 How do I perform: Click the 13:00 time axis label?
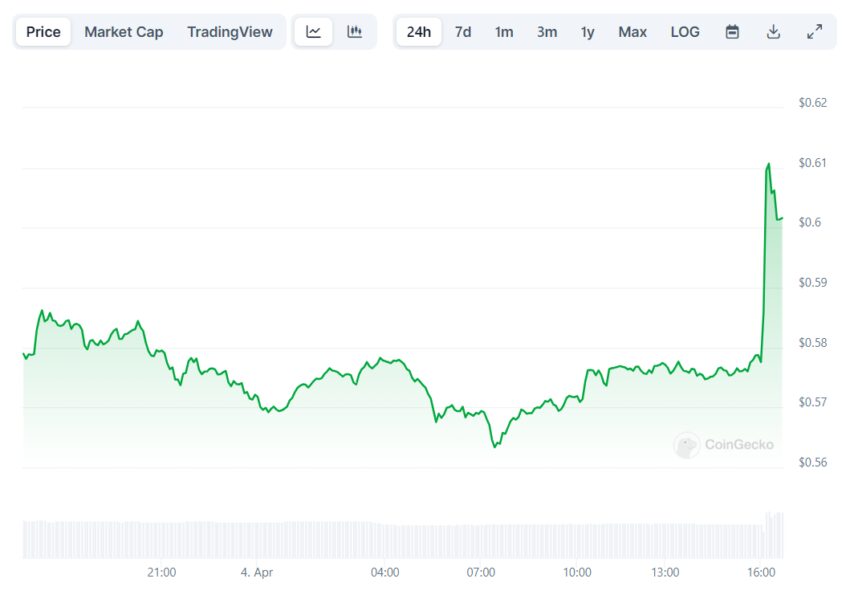coord(665,572)
